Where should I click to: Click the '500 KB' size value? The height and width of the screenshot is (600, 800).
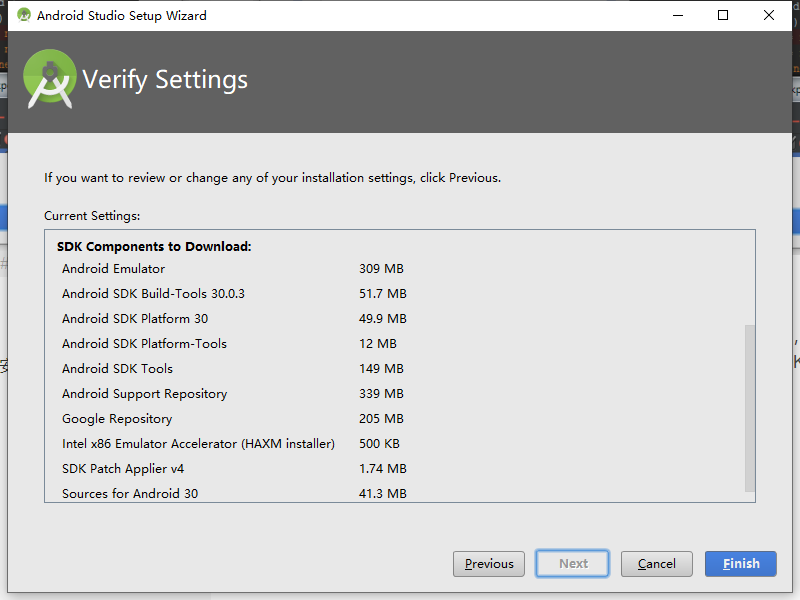379,444
